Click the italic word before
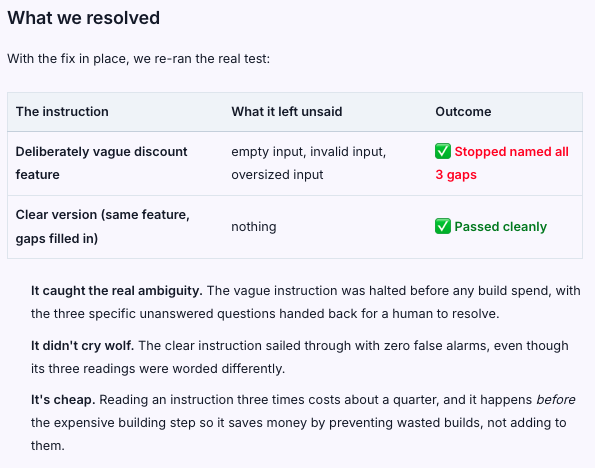595x468 pixels. 556,400
